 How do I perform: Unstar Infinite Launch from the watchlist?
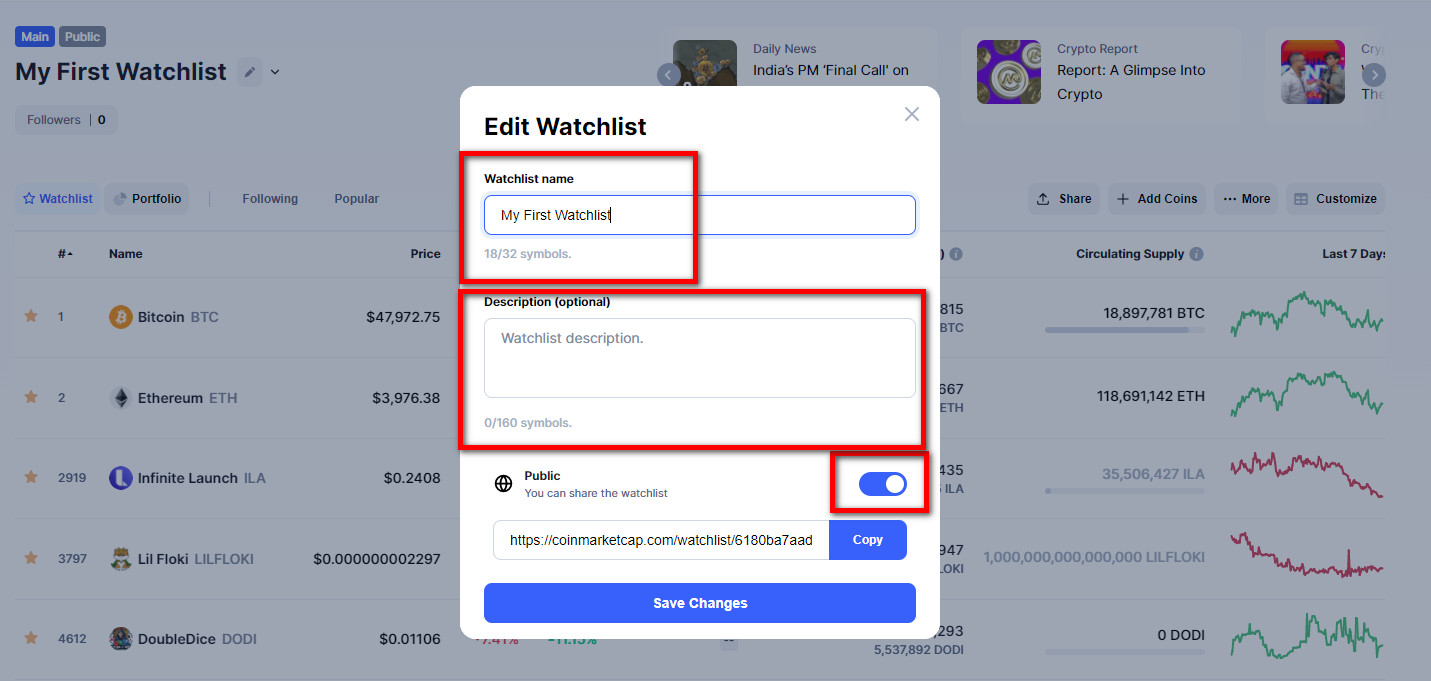[x=31, y=477]
